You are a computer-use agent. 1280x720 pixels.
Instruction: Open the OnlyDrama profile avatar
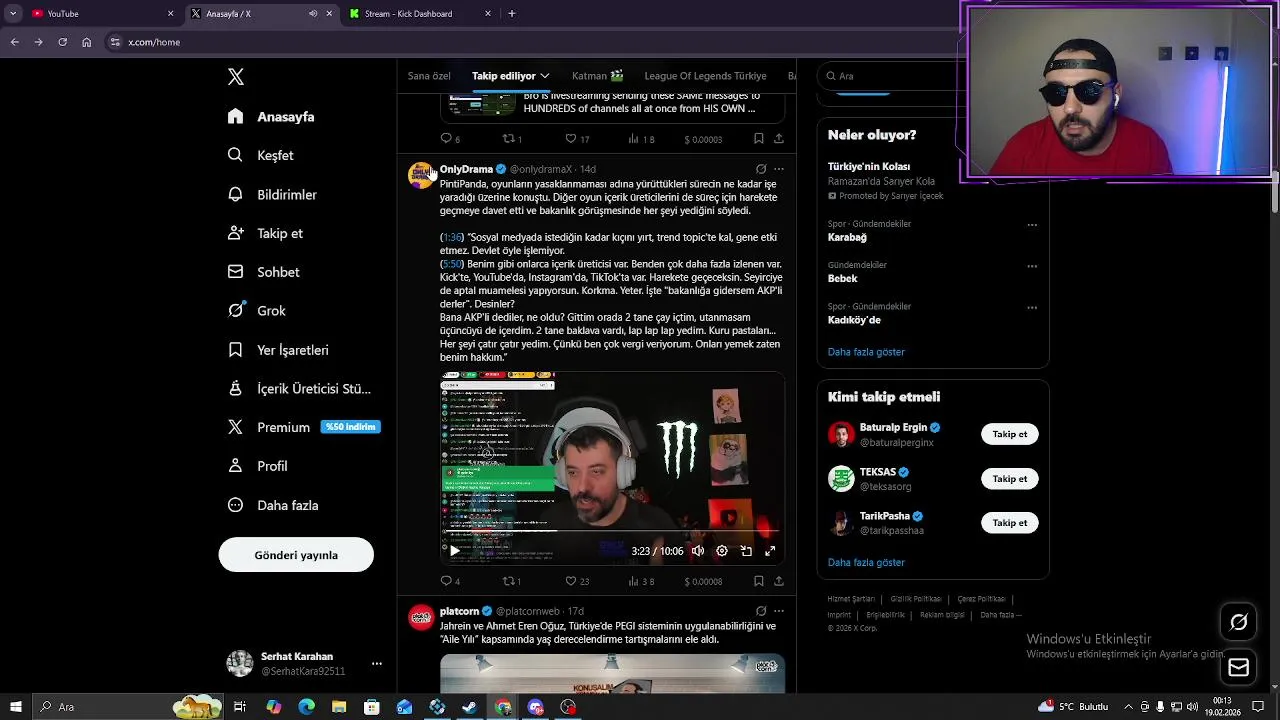click(x=421, y=175)
